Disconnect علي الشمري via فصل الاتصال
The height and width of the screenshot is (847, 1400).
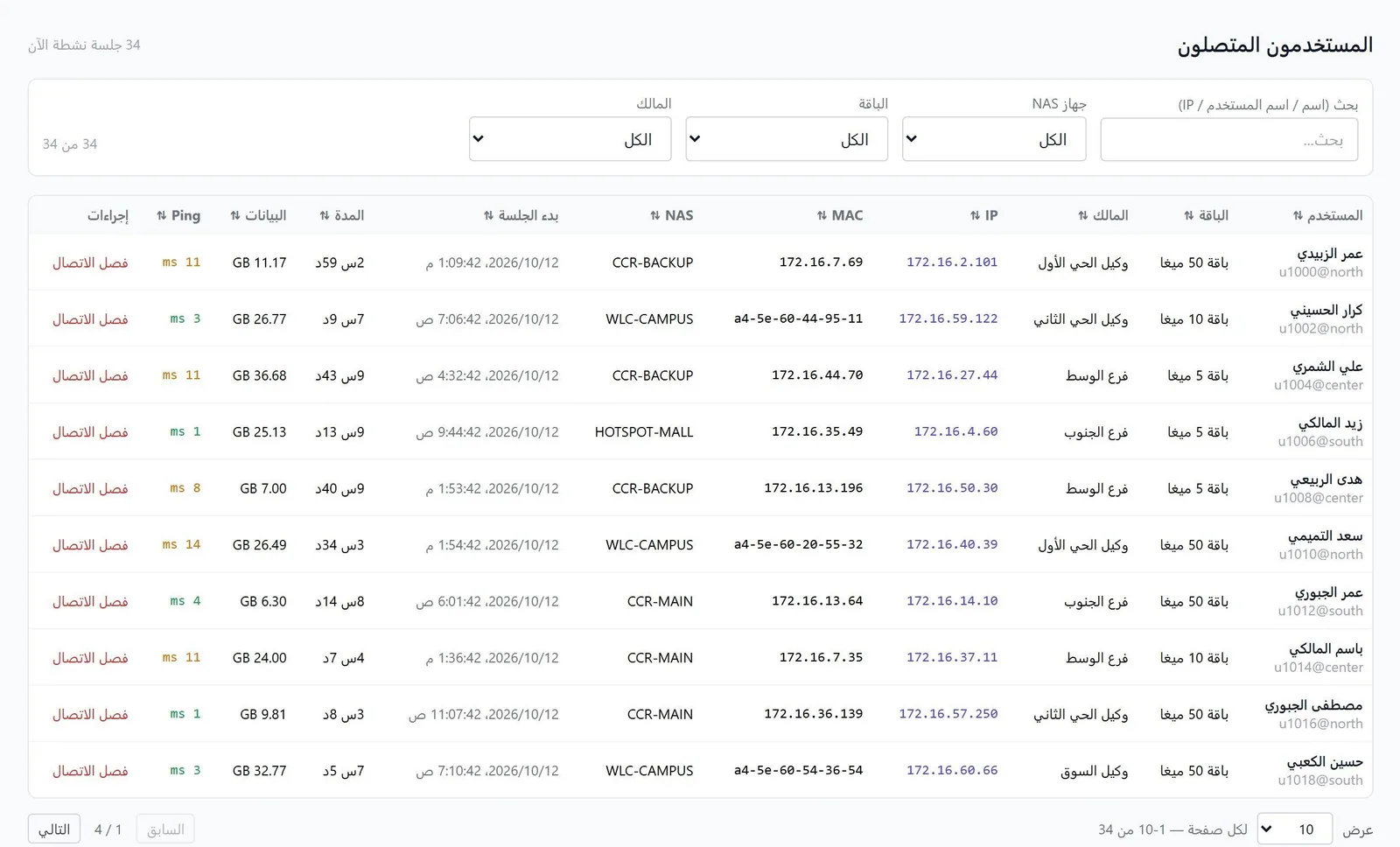(x=90, y=375)
